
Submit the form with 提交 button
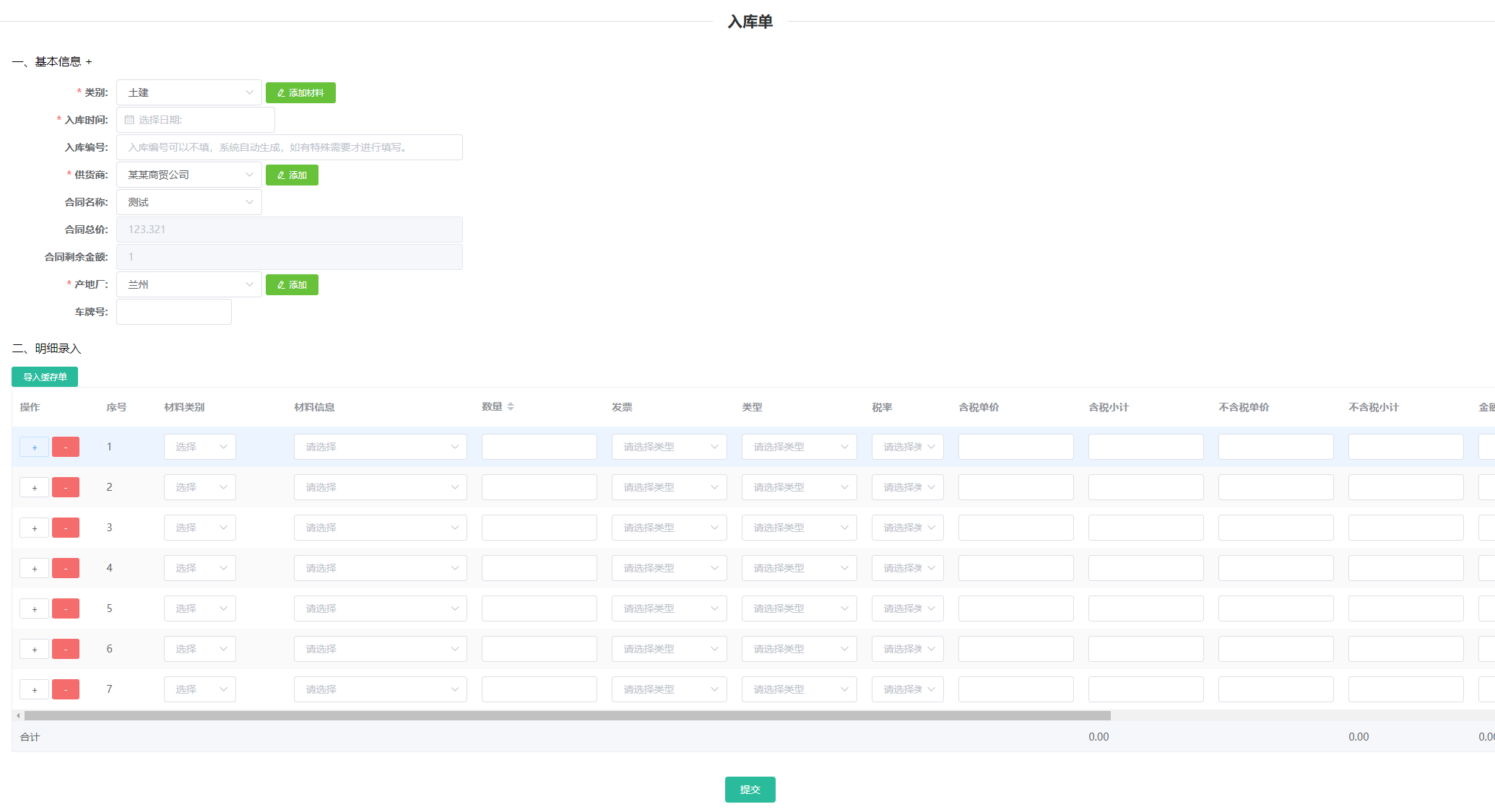[x=750, y=790]
